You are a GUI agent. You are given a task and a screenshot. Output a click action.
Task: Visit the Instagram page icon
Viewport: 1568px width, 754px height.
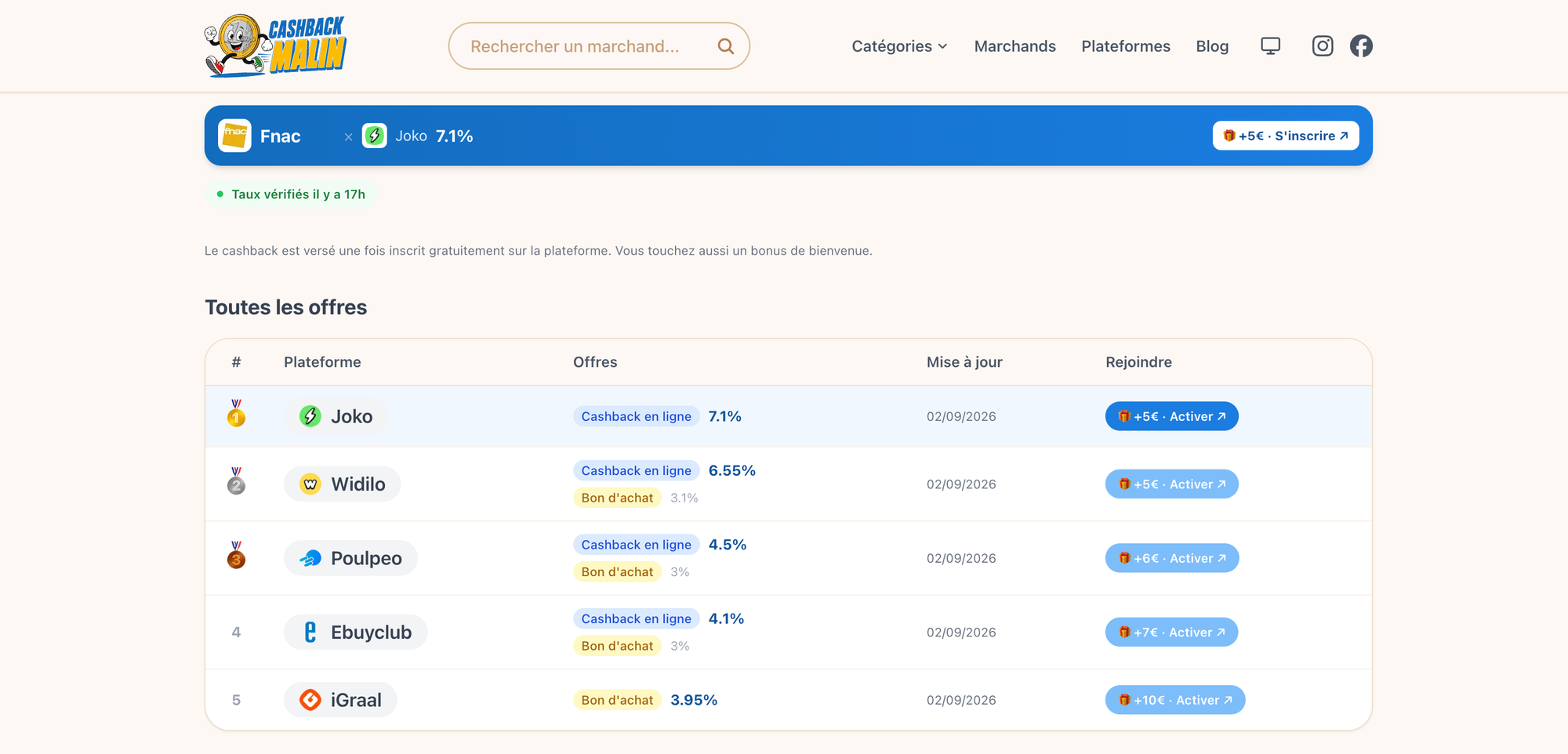[x=1323, y=46]
